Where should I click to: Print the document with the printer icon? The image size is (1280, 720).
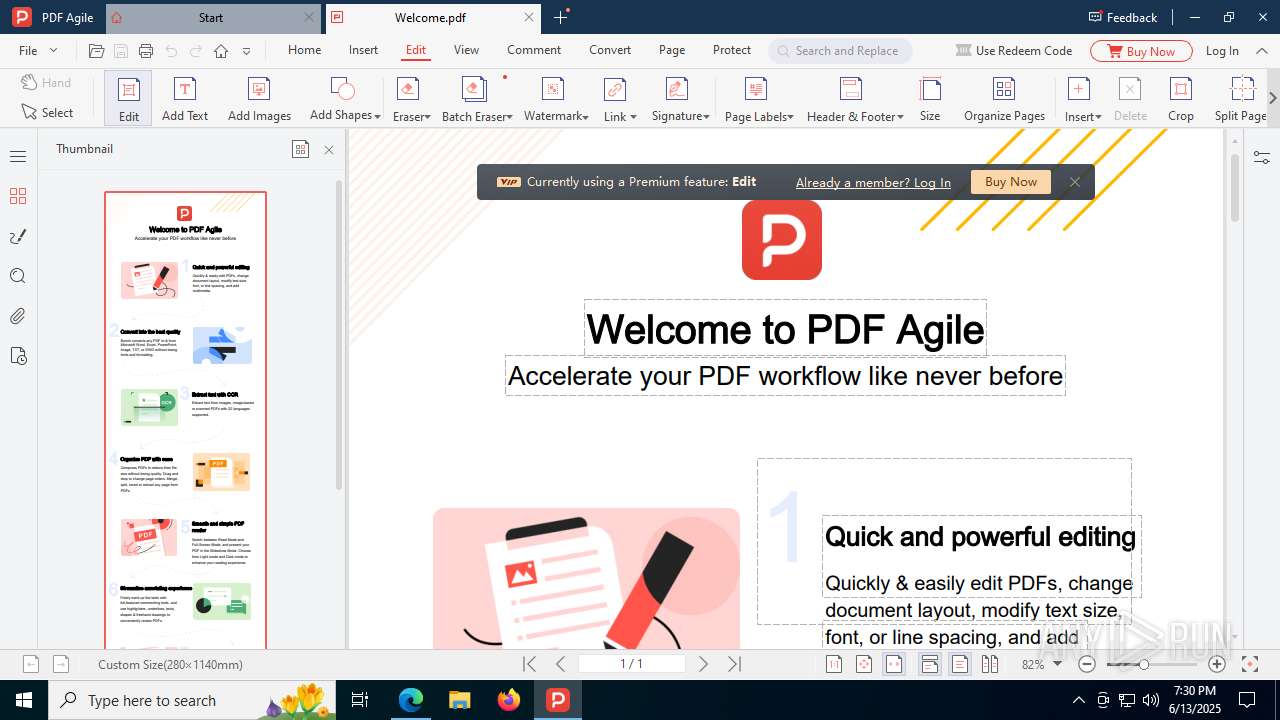[146, 51]
